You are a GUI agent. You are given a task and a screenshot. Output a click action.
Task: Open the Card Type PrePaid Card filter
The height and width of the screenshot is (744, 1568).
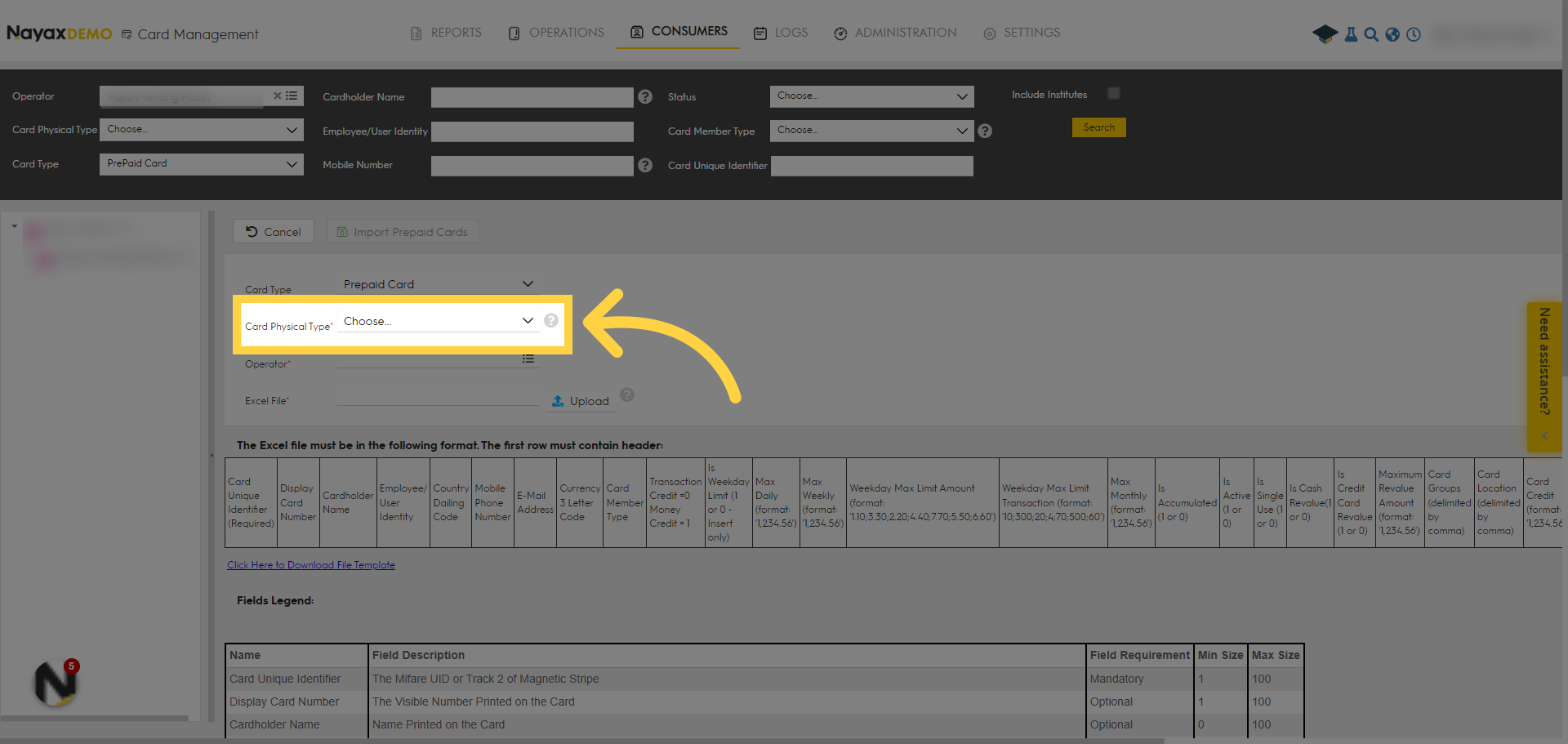tap(202, 164)
